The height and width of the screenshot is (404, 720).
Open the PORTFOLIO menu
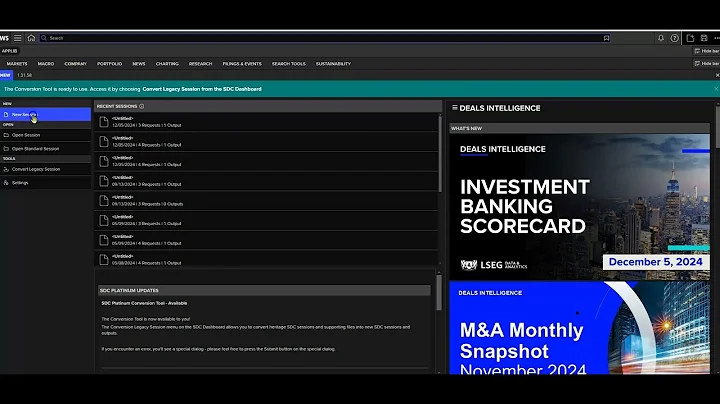[x=109, y=64]
